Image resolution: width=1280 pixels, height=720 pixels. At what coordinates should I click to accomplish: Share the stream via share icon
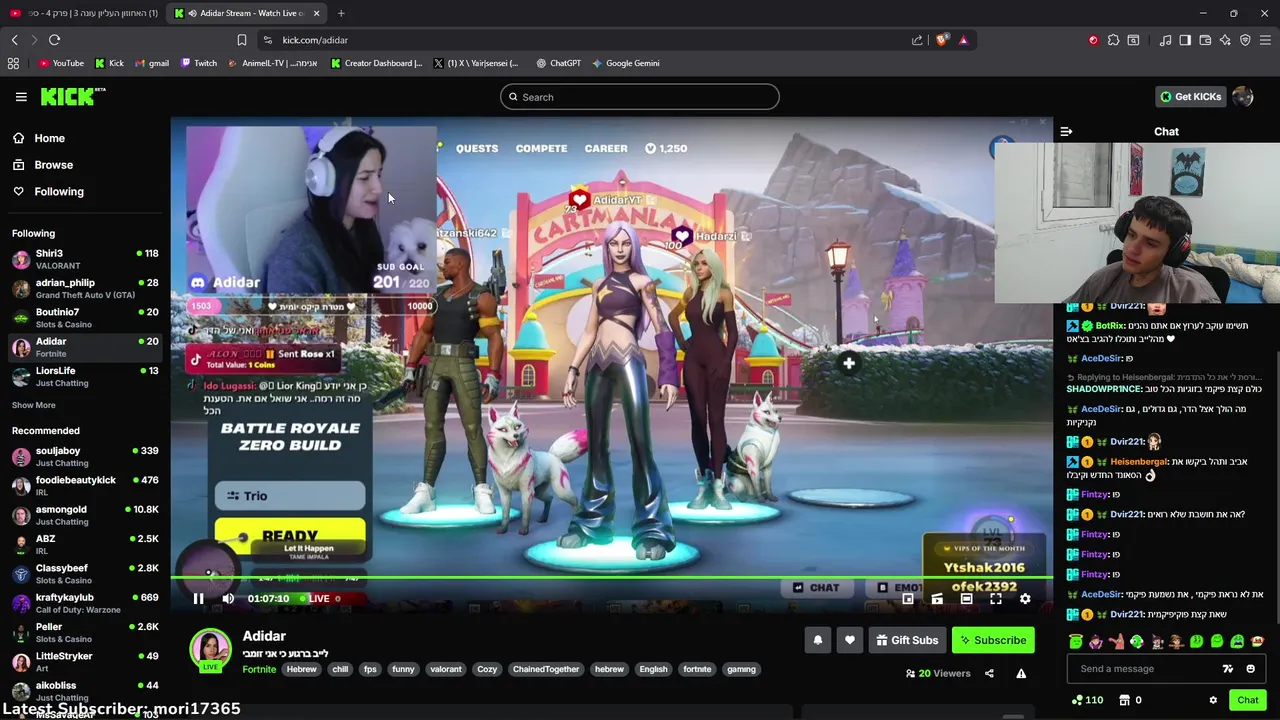[x=989, y=674]
